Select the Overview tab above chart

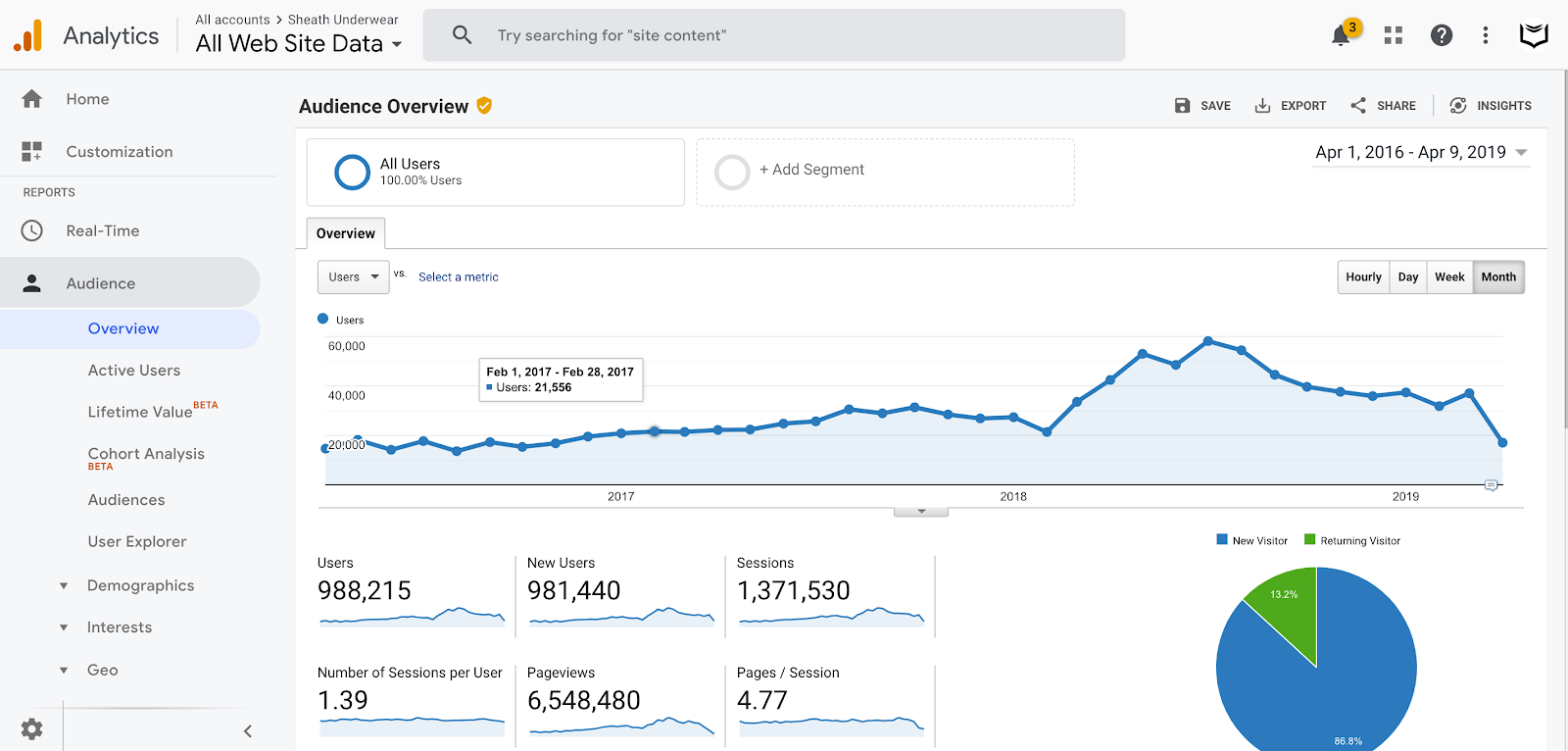[345, 233]
